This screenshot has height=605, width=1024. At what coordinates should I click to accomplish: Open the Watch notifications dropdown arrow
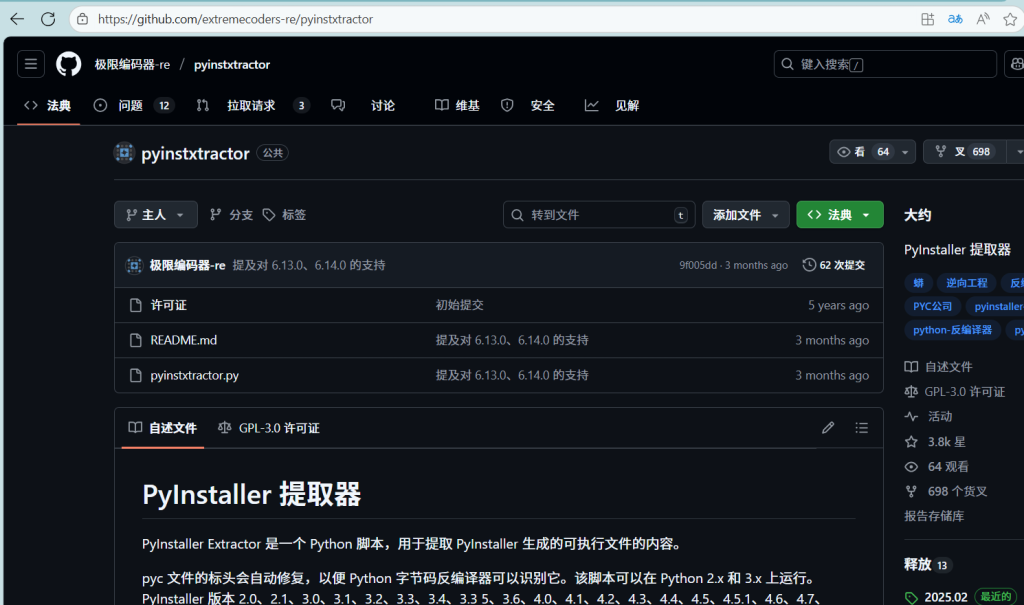click(x=905, y=152)
